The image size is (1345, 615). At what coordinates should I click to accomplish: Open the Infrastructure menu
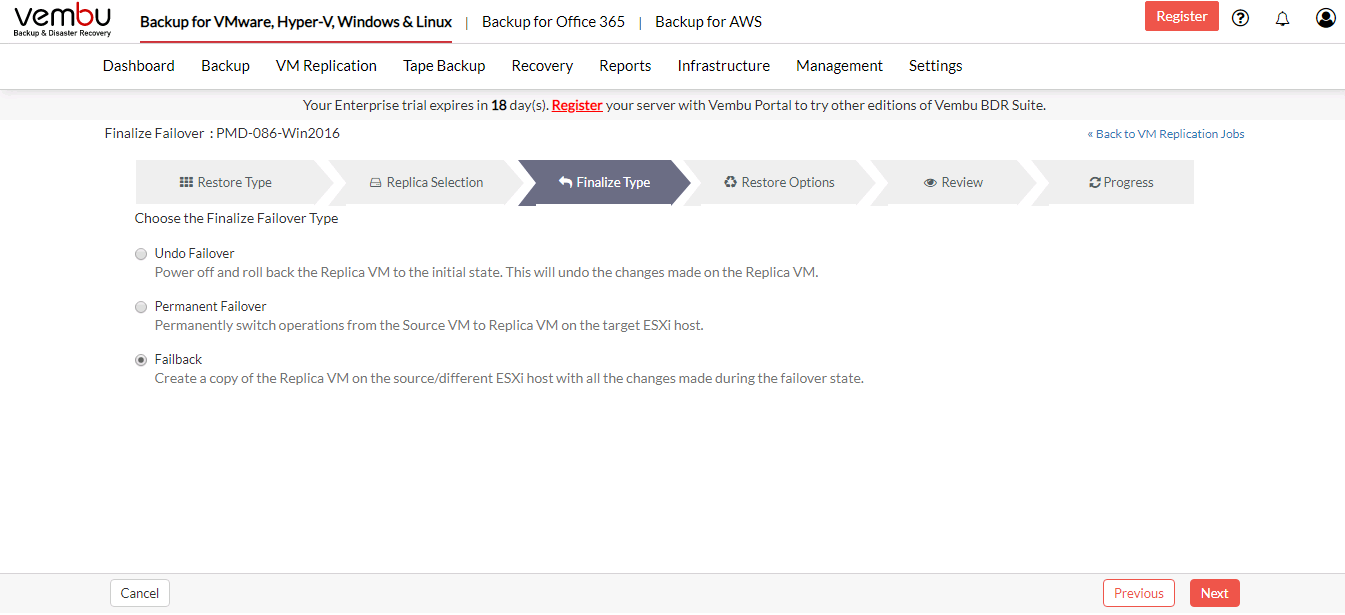(x=724, y=66)
